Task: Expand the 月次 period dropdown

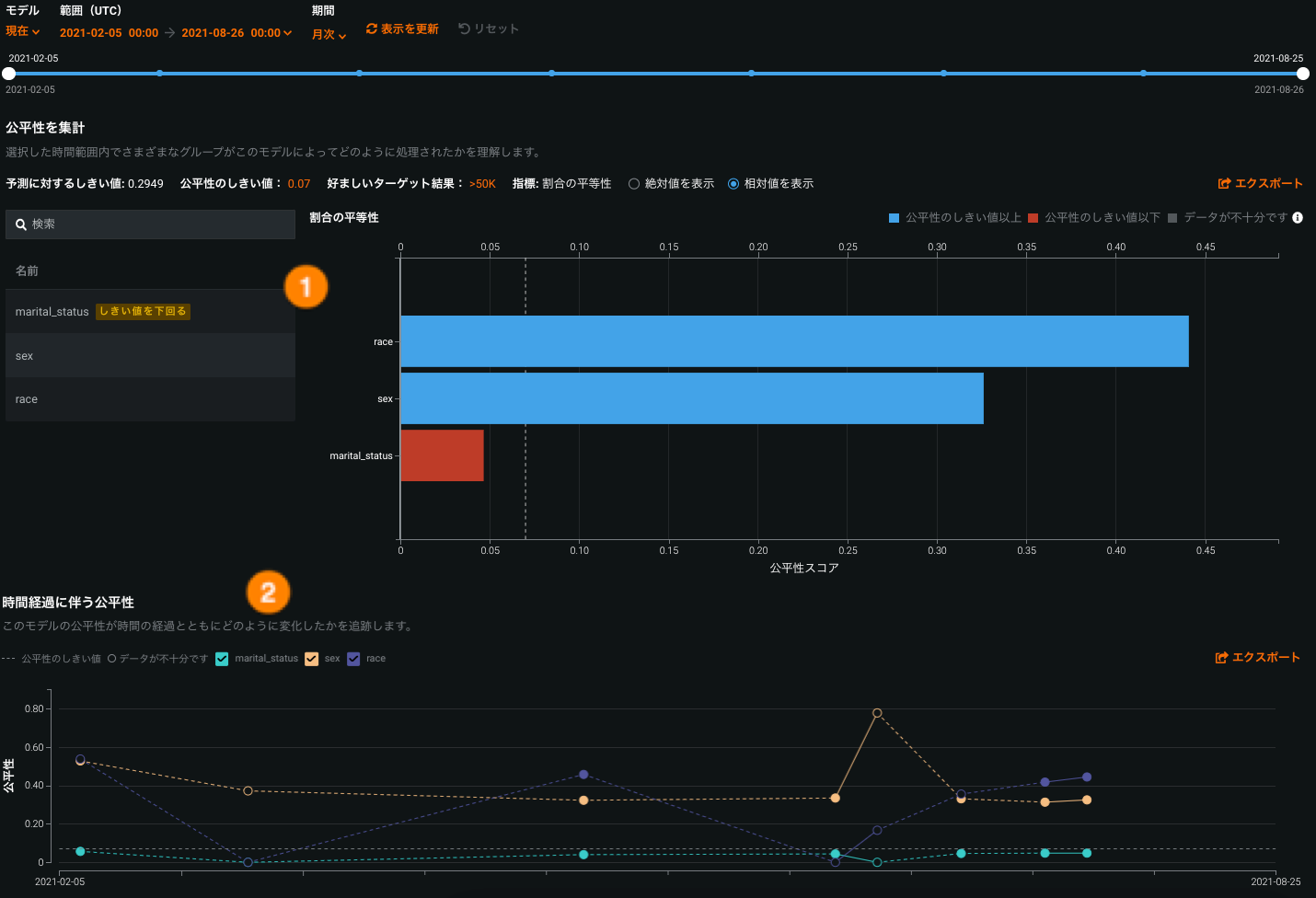Action: coord(329,35)
